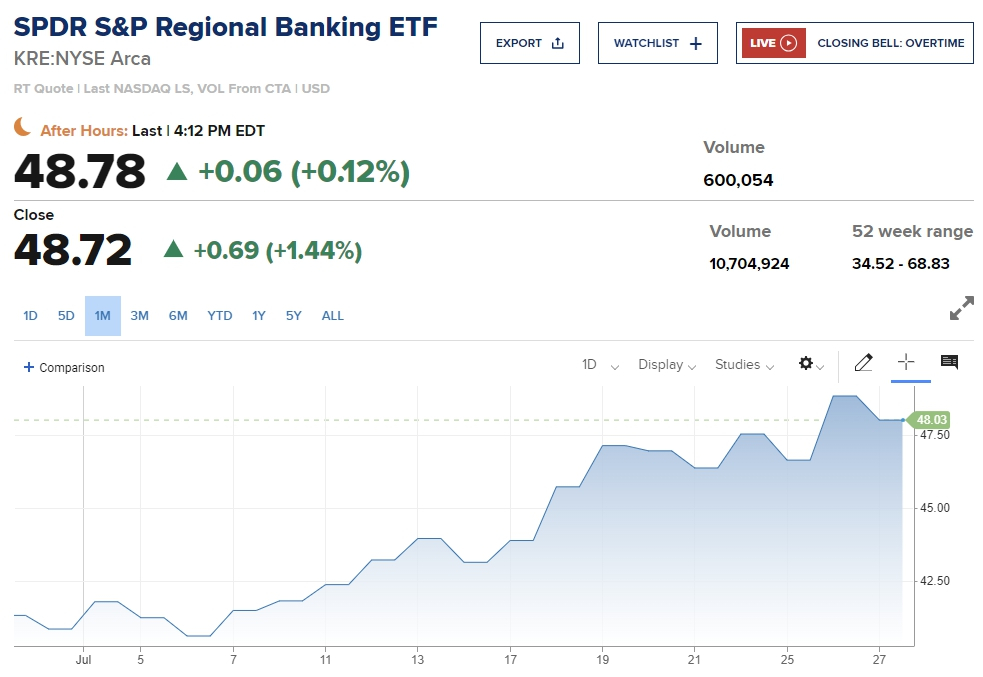This screenshot has height=677, width=983.
Task: Click the Closing Bell: Overtime link
Action: [x=890, y=43]
